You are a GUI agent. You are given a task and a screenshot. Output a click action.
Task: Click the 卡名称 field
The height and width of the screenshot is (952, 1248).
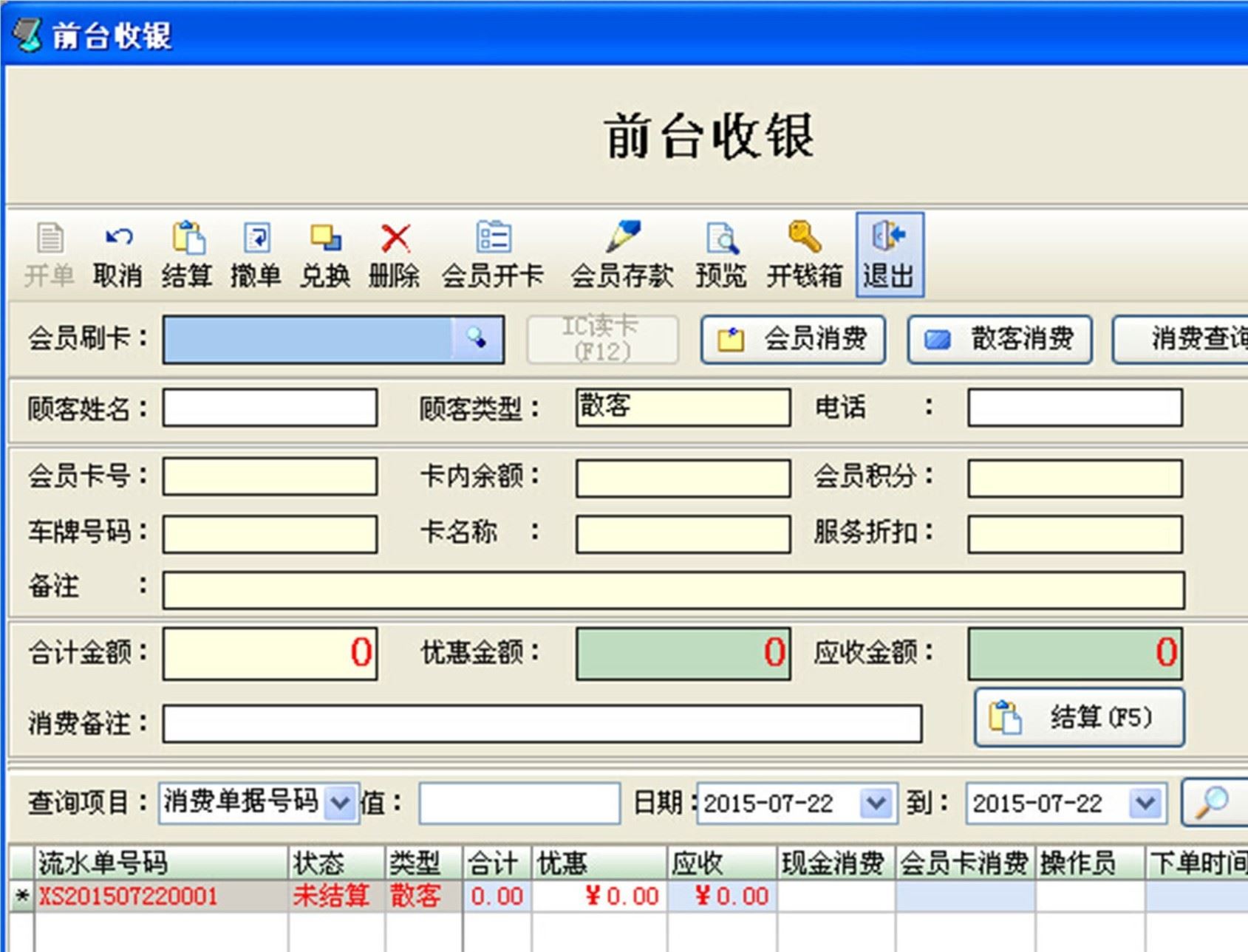(x=683, y=534)
